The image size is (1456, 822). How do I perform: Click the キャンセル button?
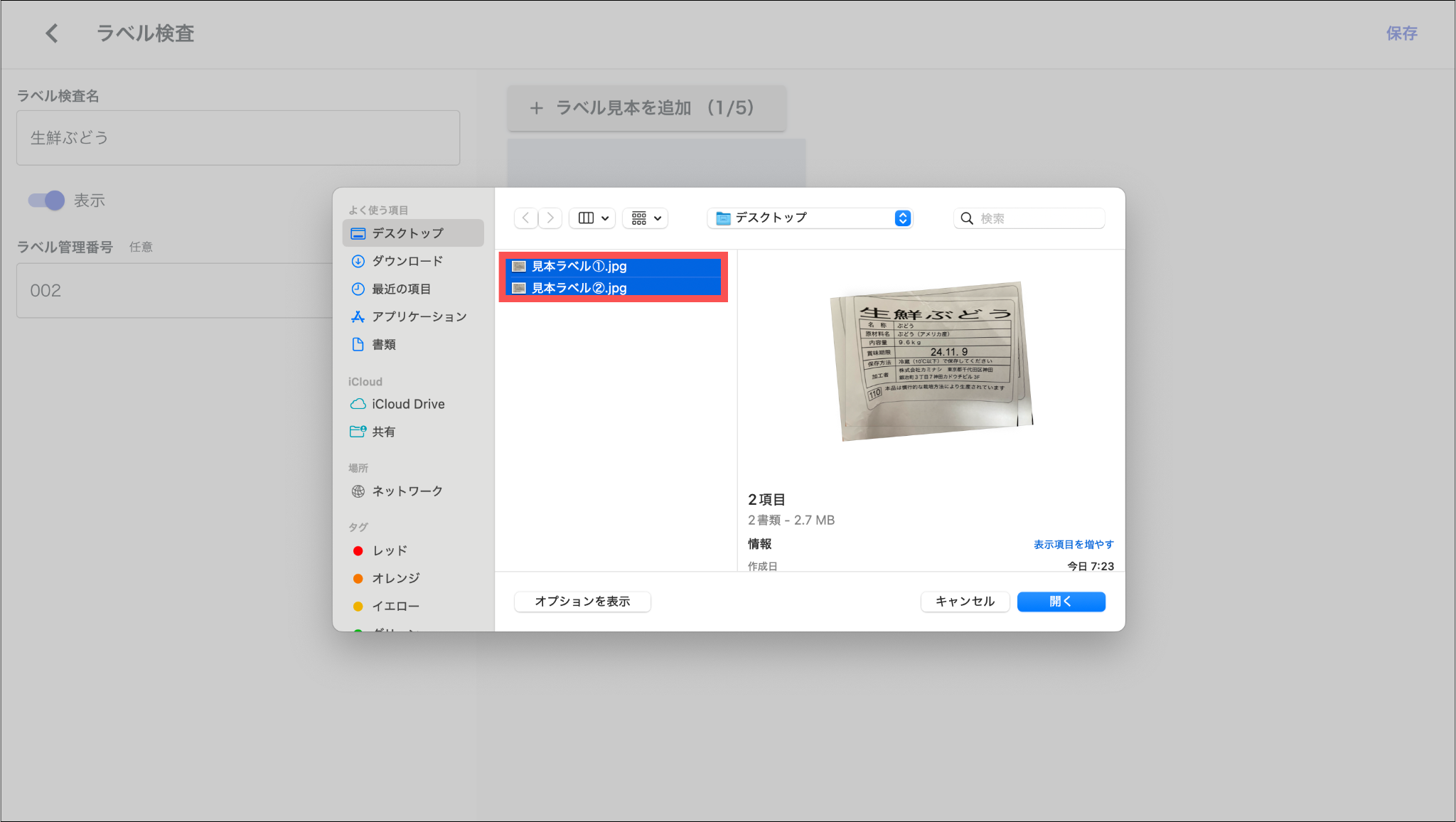point(965,602)
